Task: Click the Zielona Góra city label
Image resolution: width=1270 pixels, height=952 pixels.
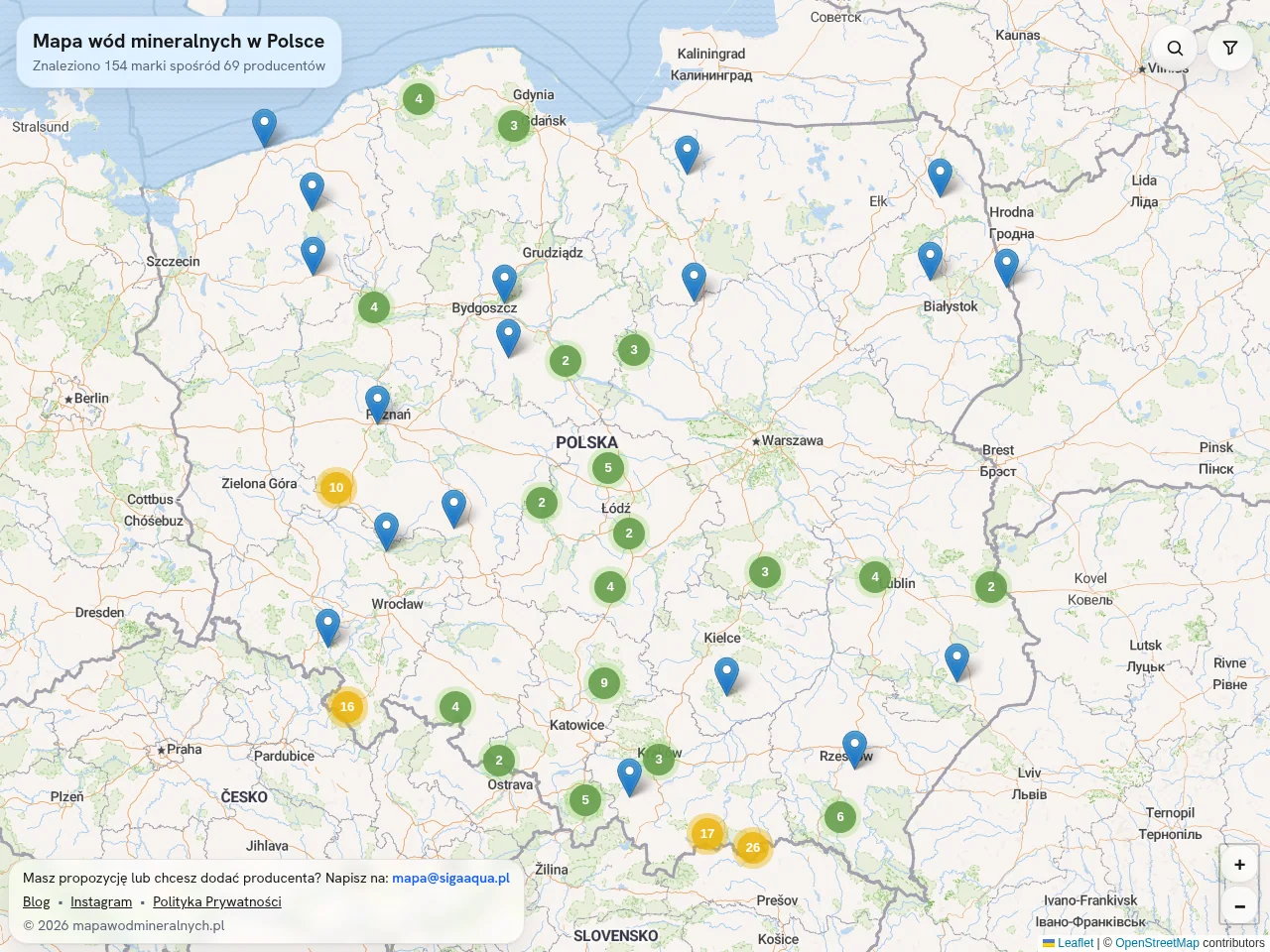Action: [x=259, y=483]
